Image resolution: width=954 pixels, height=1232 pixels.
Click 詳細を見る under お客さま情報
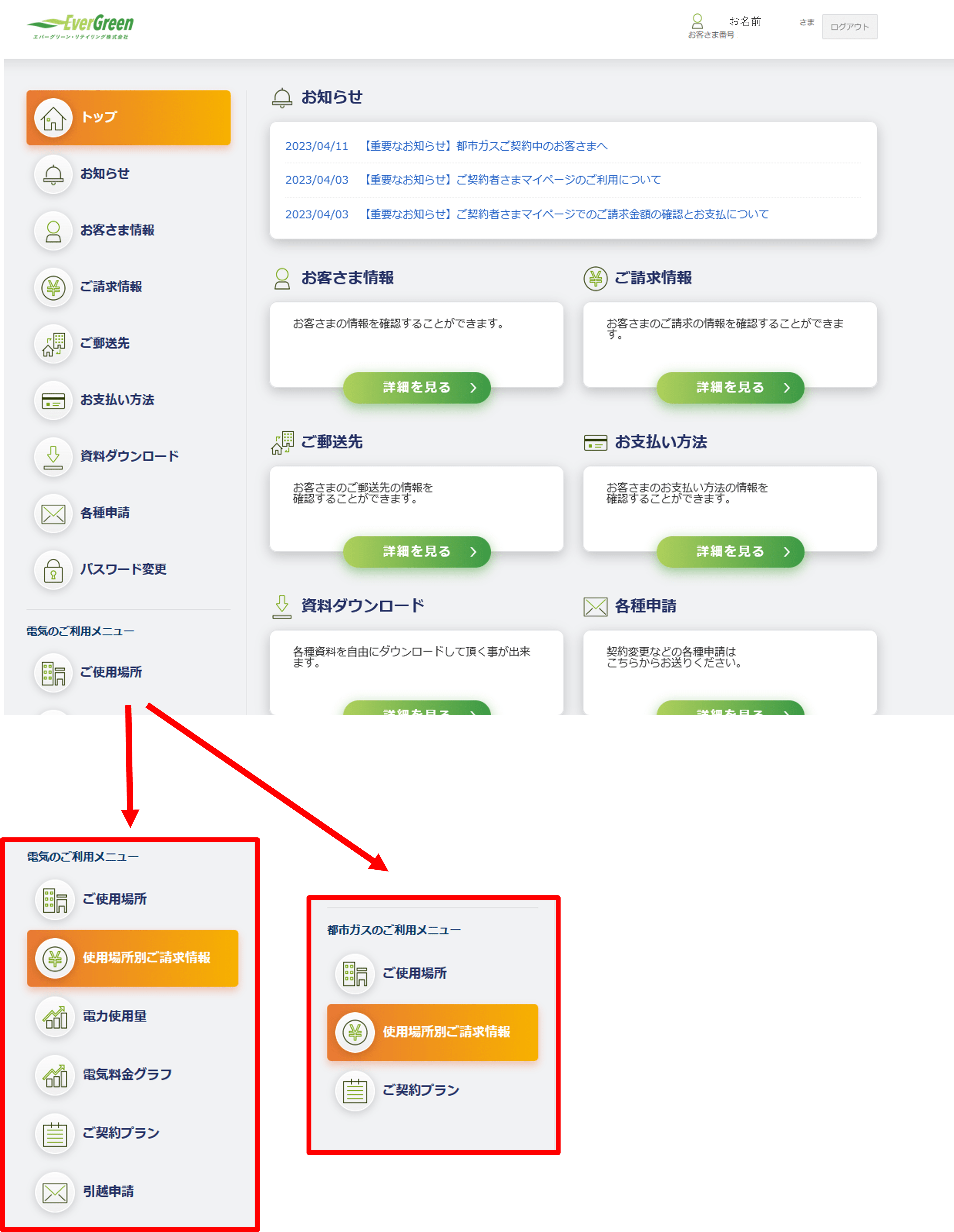click(x=417, y=387)
